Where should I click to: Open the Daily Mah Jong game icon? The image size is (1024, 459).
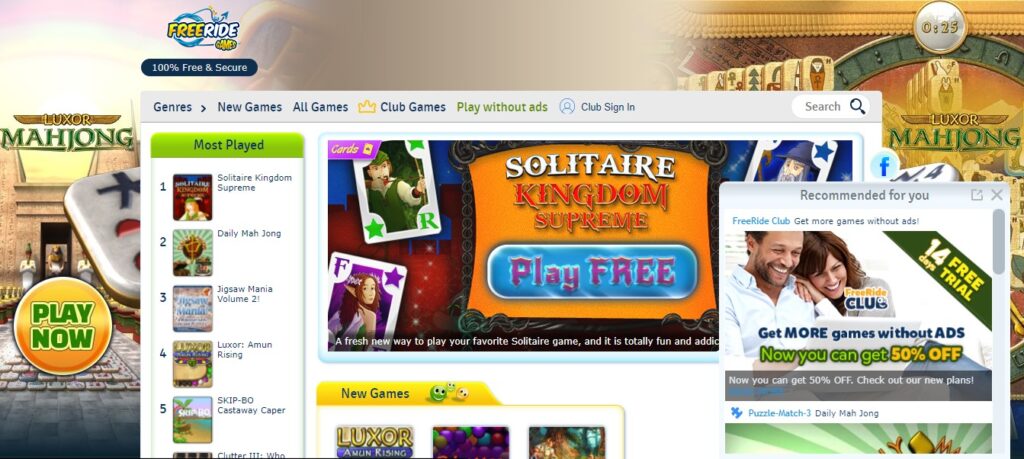pyautogui.click(x=193, y=253)
